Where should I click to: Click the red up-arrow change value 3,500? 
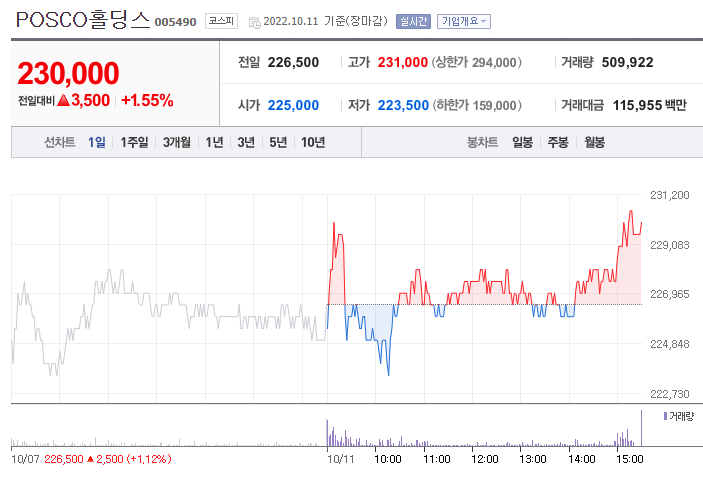click(x=84, y=100)
